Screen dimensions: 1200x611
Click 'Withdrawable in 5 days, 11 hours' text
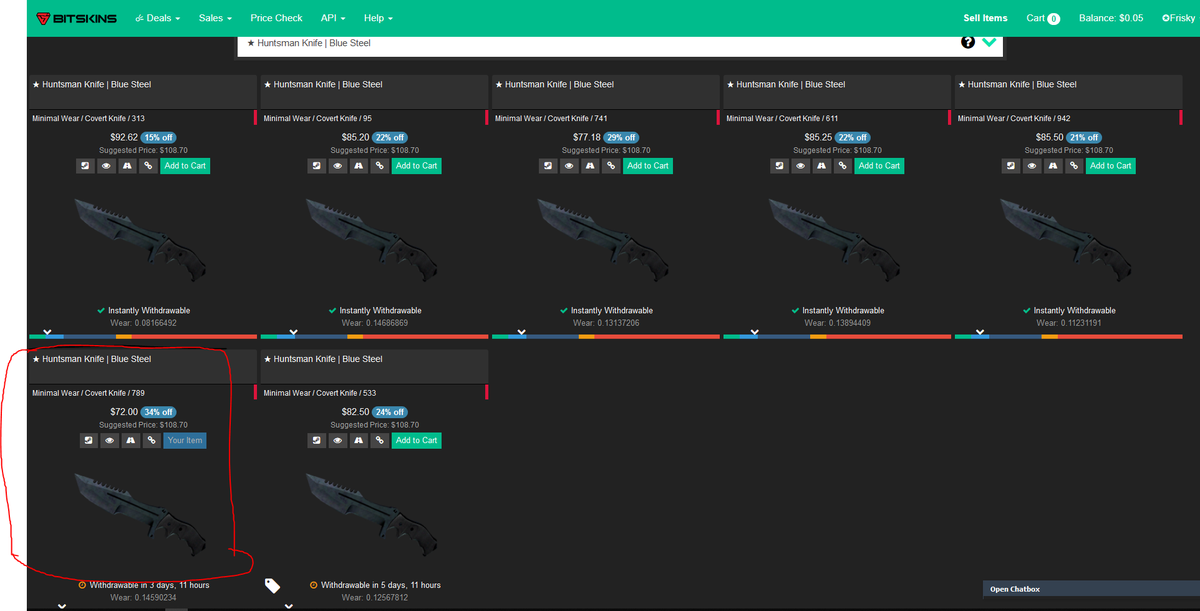point(381,585)
